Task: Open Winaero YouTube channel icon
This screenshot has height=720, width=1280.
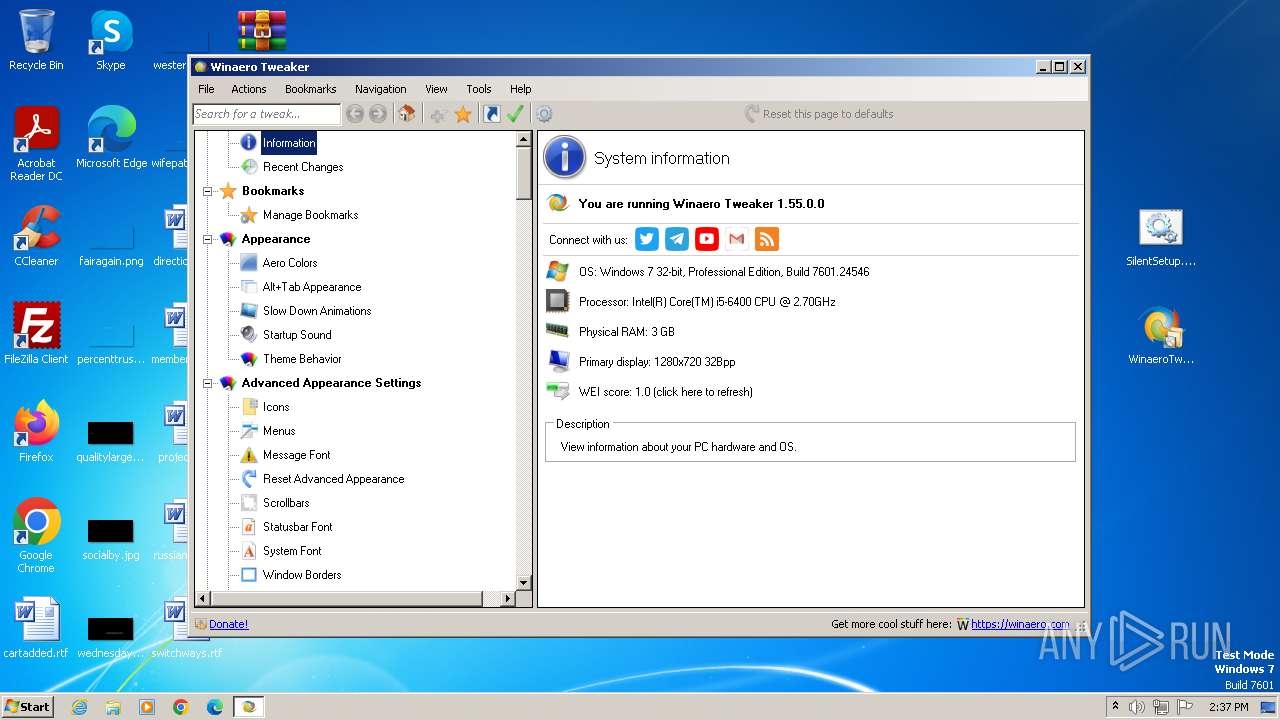Action: (707, 239)
